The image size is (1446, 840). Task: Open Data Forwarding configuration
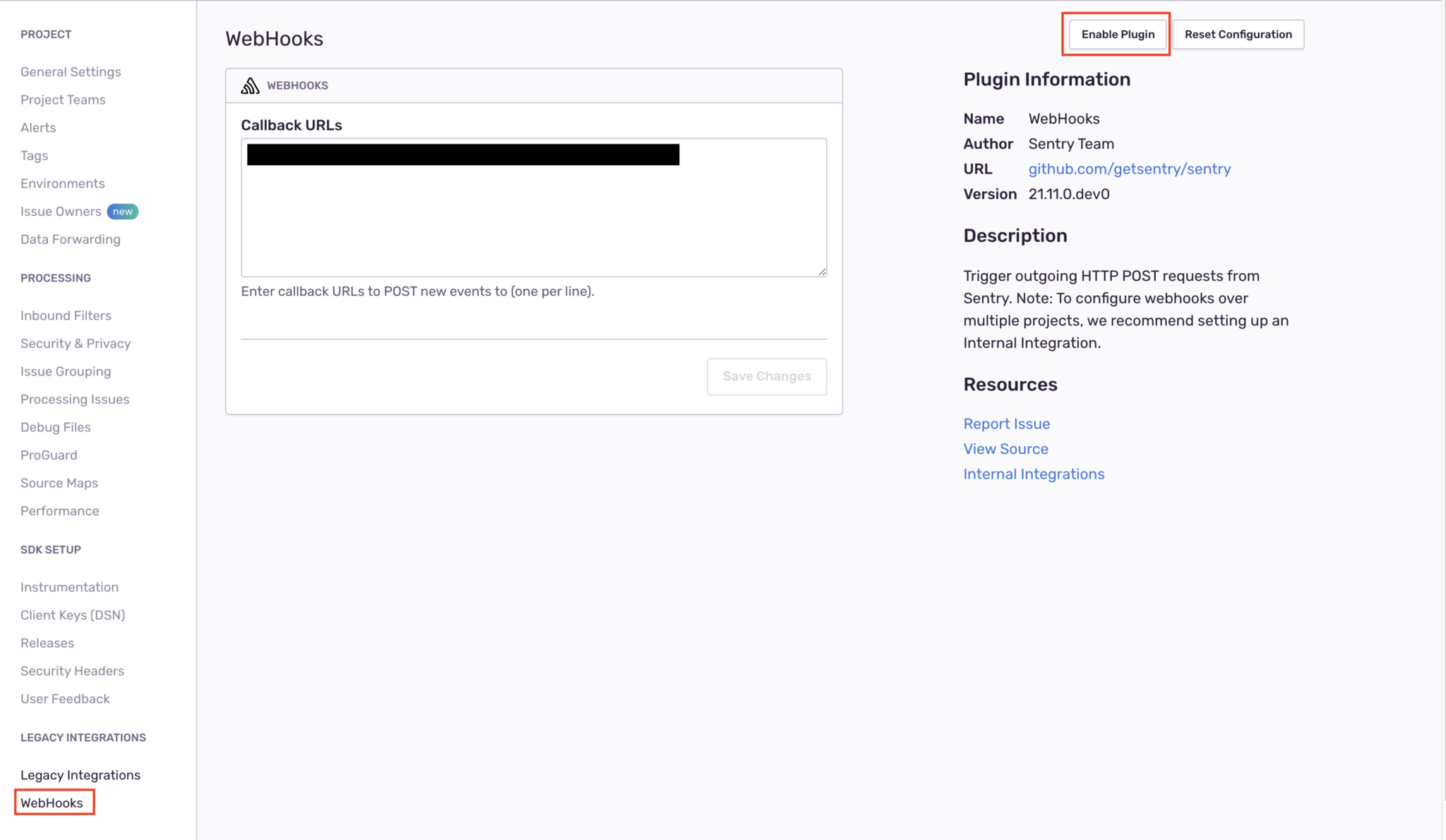pos(70,239)
